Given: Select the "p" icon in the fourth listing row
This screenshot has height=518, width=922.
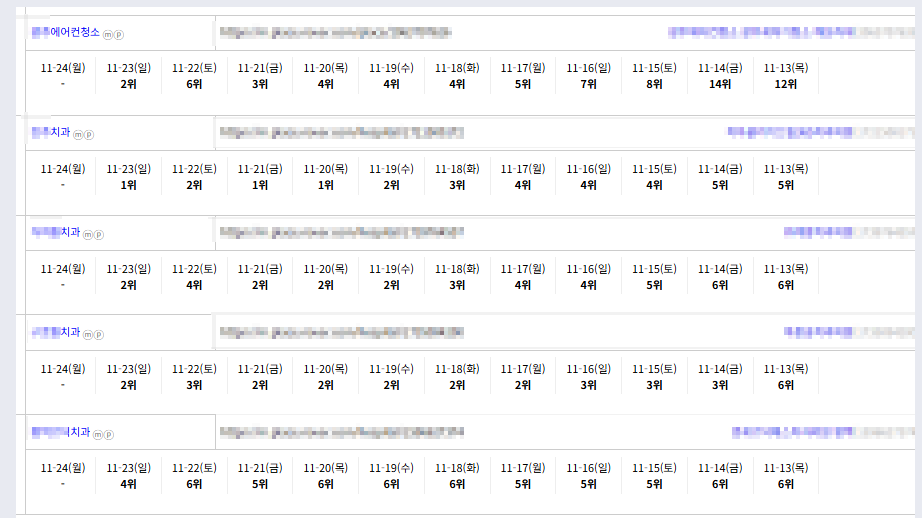Looking at the screenshot, I should pos(99,334).
